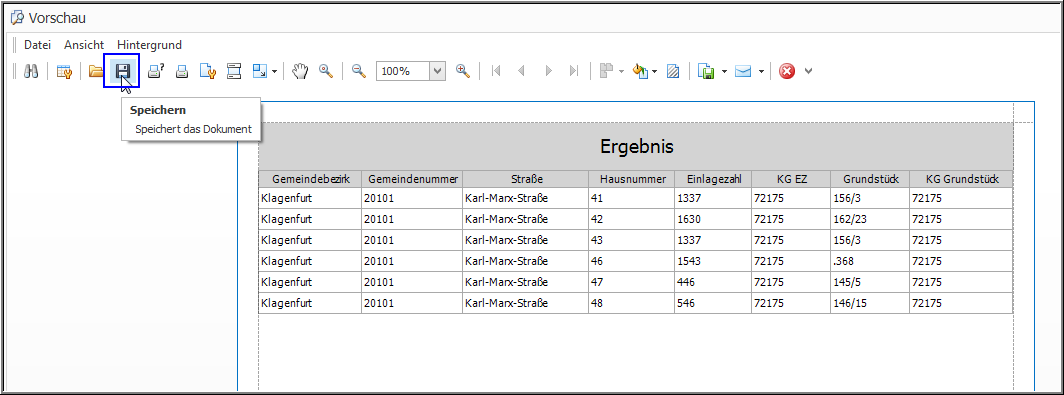Click the zoom out magnifier icon
Image resolution: width=1064 pixels, height=395 pixels.
coord(359,71)
